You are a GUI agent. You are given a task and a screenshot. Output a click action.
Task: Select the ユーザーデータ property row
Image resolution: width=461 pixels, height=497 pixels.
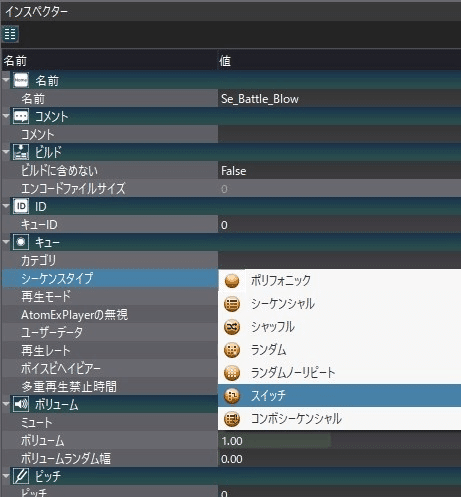[110, 332]
